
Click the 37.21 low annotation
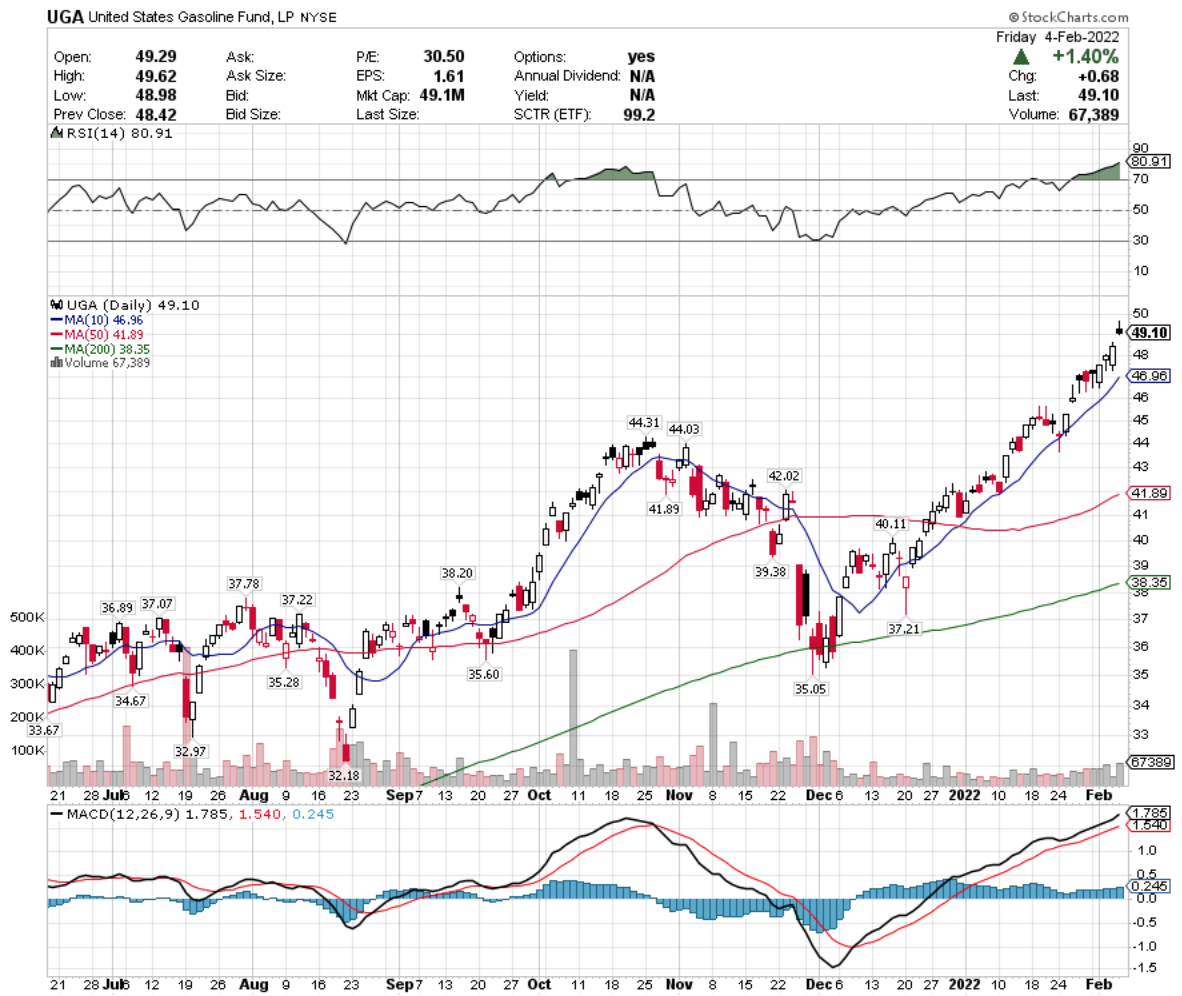point(903,629)
